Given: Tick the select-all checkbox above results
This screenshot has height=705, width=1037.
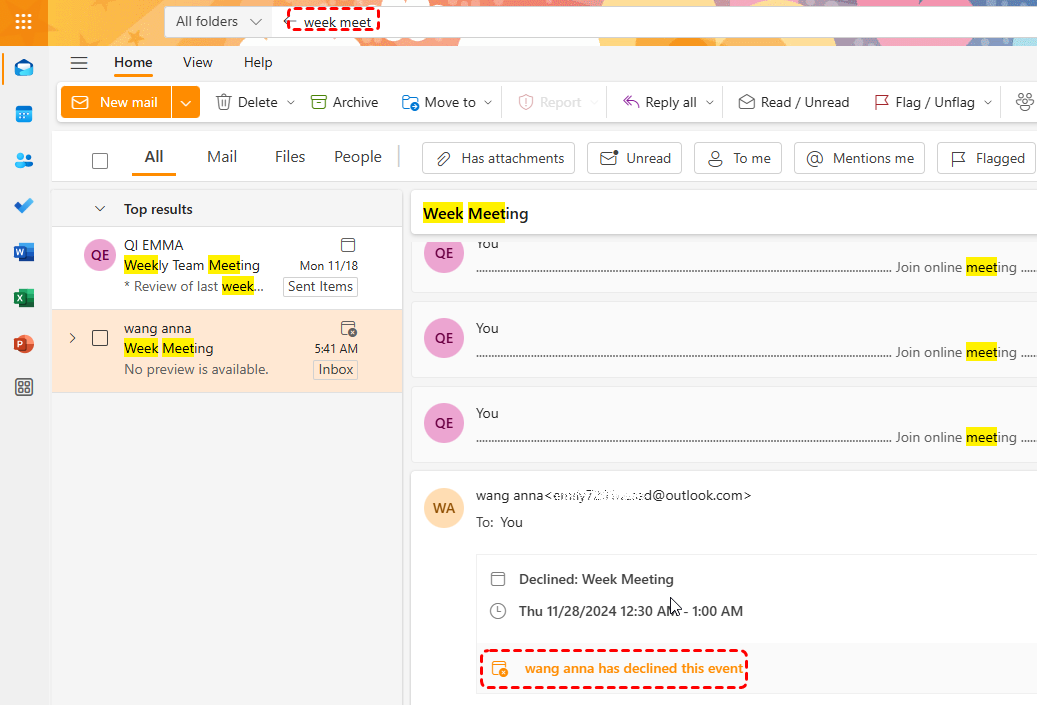Looking at the screenshot, I should pyautogui.click(x=100, y=161).
